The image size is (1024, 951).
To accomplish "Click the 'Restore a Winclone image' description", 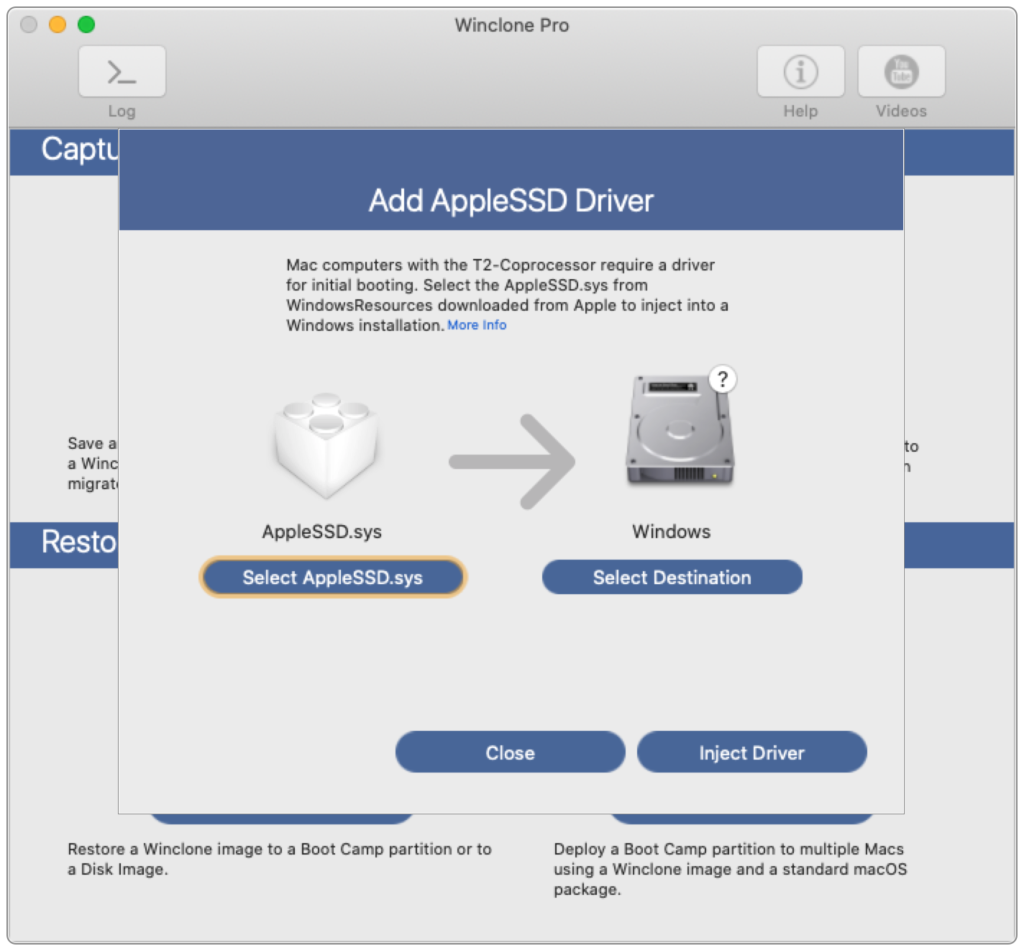I will [280, 859].
